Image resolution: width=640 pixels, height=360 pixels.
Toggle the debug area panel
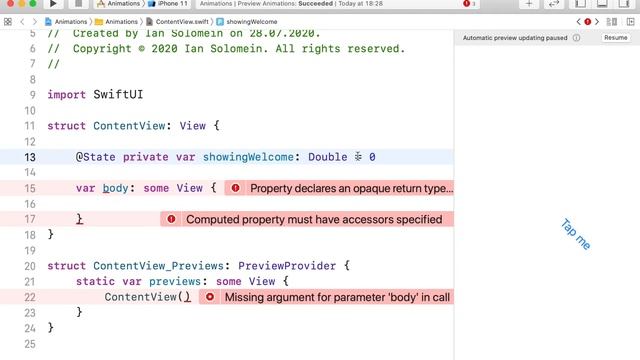tap(602, 4)
